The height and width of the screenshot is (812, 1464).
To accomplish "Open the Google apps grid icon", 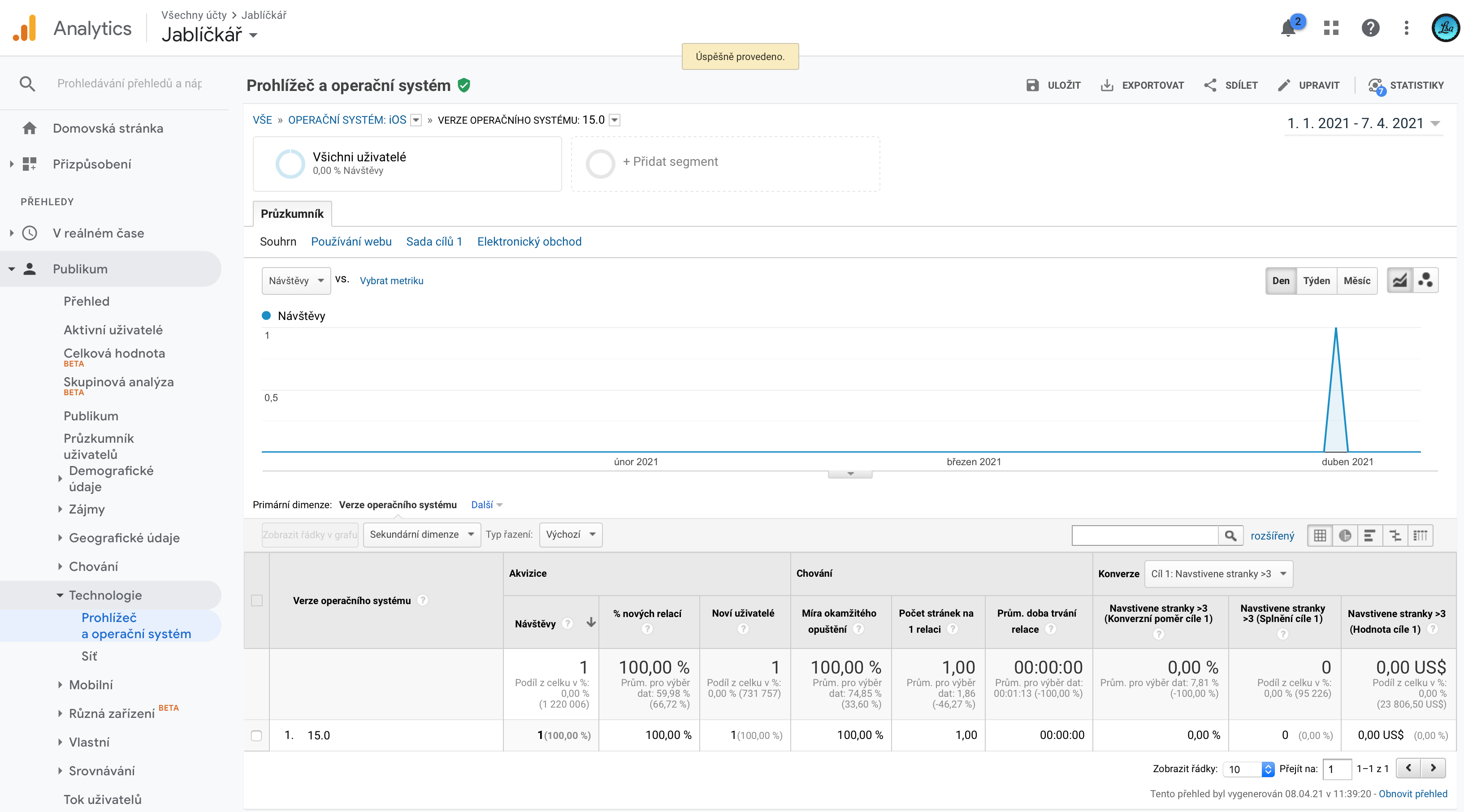I will pyautogui.click(x=1331, y=28).
